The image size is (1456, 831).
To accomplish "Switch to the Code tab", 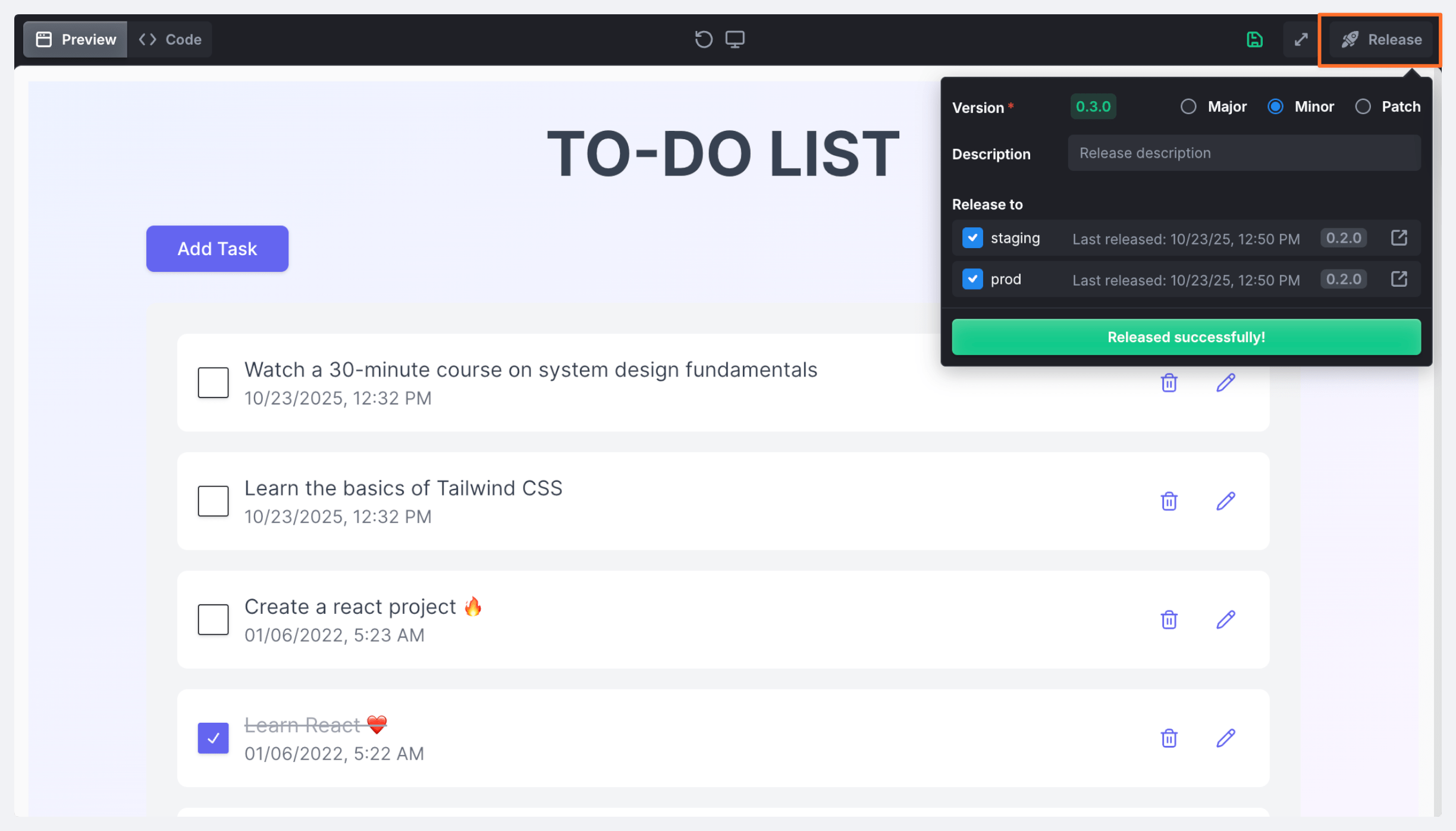I will point(171,39).
